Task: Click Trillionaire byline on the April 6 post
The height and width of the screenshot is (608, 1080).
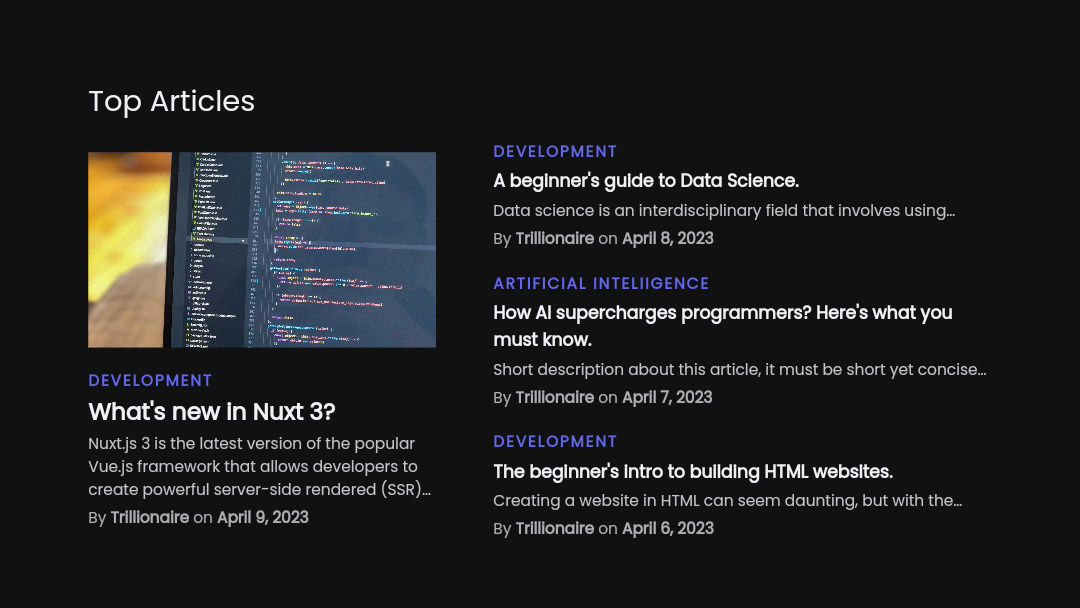Action: (554, 529)
